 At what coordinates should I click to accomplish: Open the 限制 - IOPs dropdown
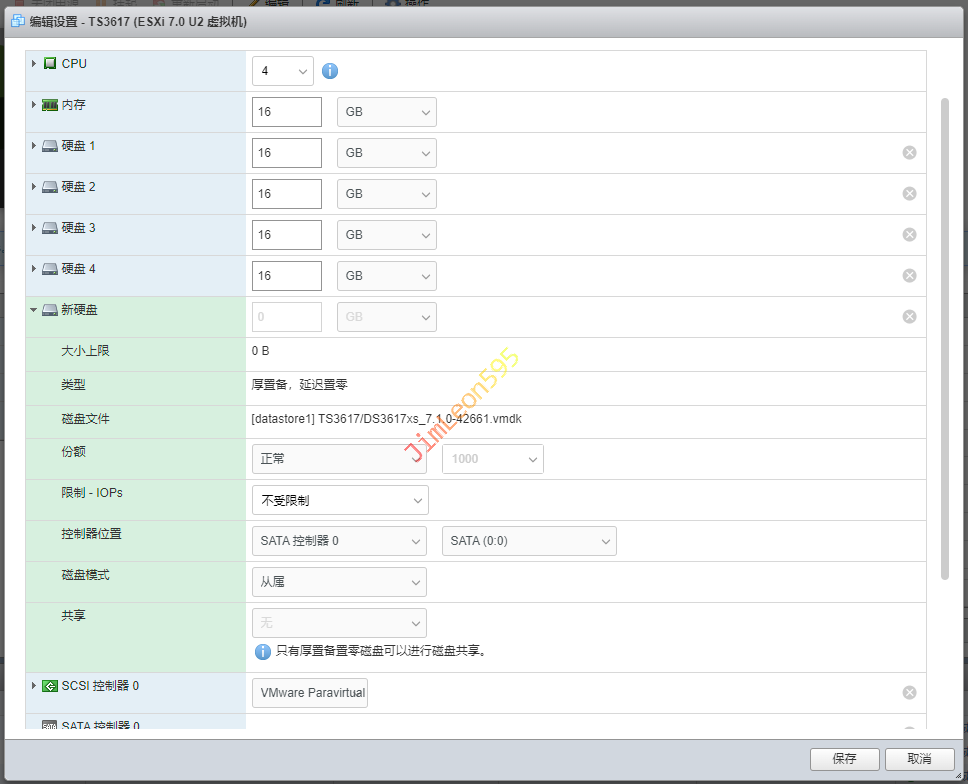[x=340, y=500]
